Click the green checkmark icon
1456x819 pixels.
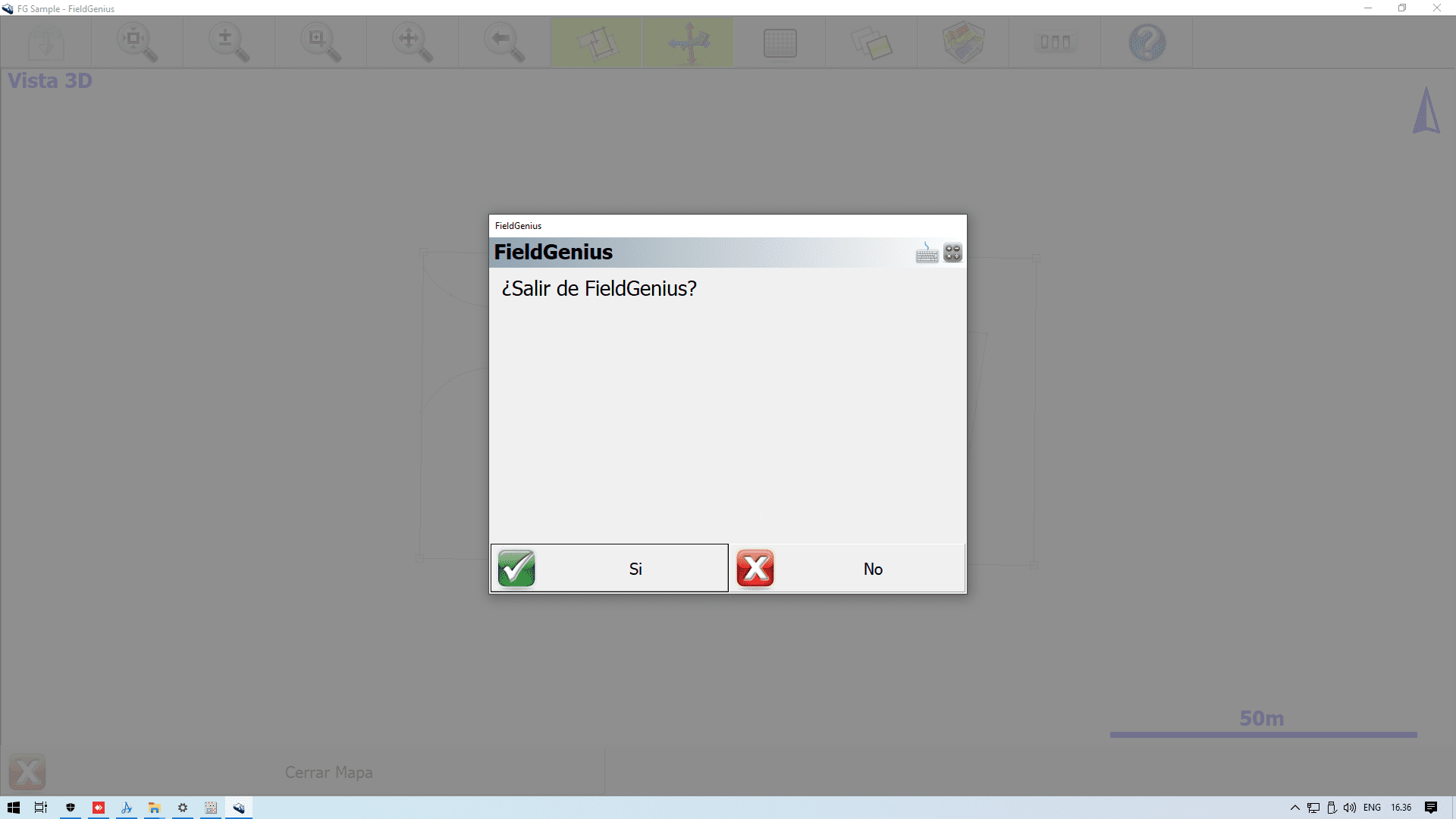(516, 568)
